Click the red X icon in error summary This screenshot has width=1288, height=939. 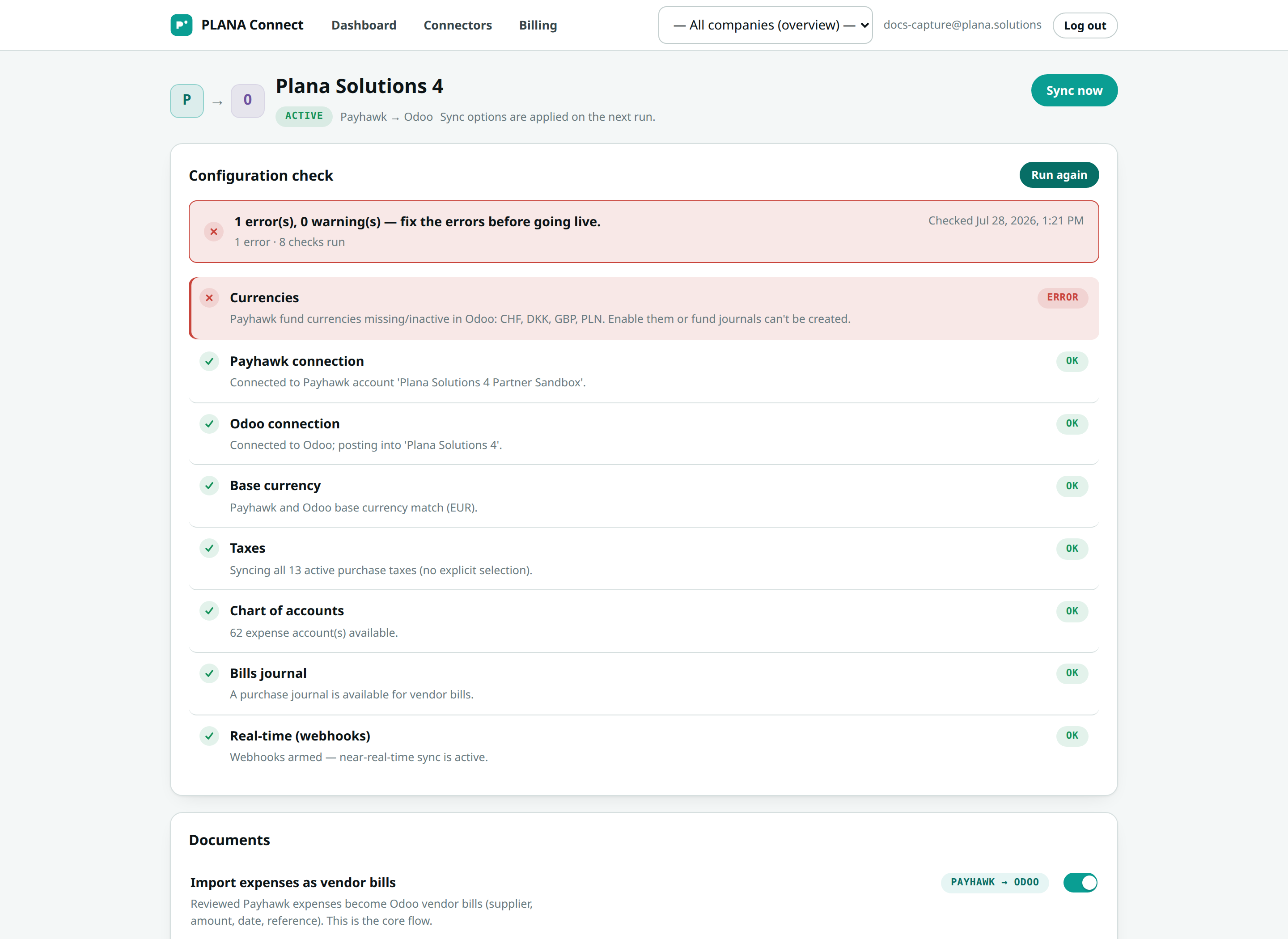click(214, 231)
